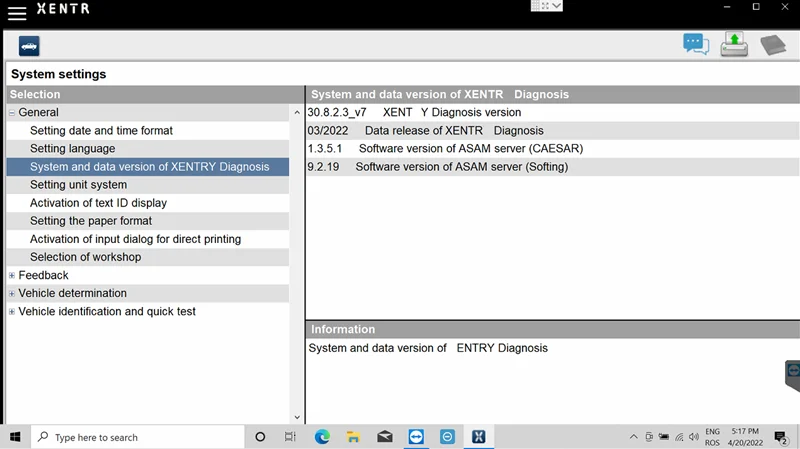This screenshot has width=800, height=449.
Task: Open the hamburger menu in title bar
Action: point(17,13)
